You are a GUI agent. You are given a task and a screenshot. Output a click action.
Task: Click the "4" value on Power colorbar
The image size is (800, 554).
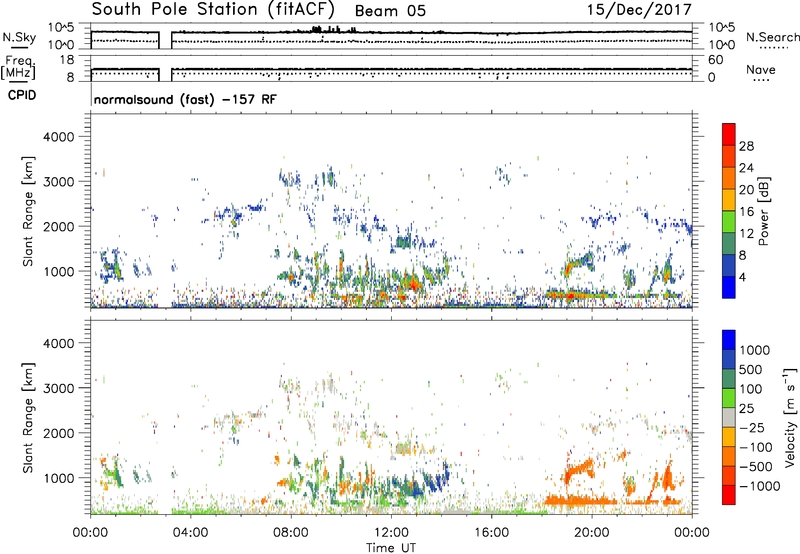(x=742, y=278)
